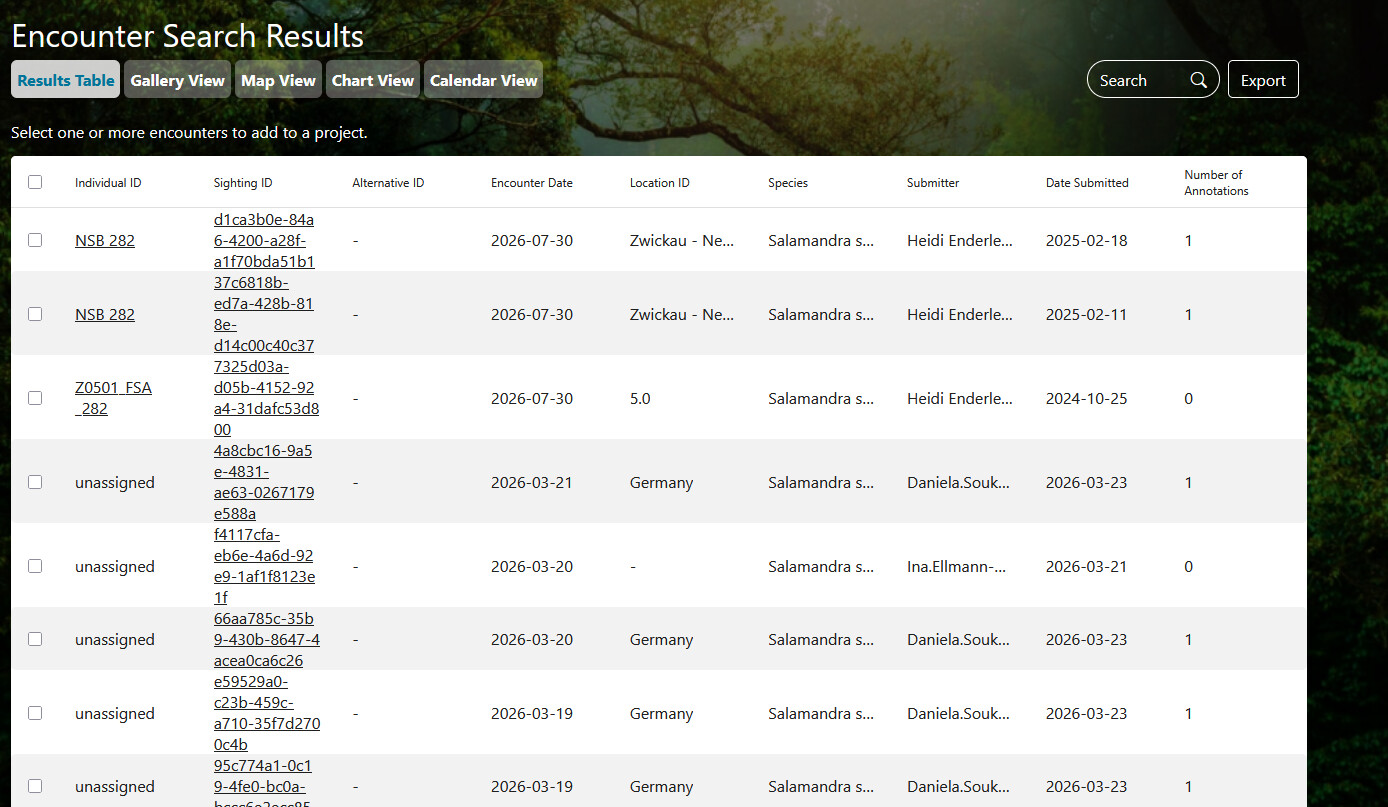1388x807 pixels.
Task: Select the Results Table tab
Action: pyautogui.click(x=66, y=80)
